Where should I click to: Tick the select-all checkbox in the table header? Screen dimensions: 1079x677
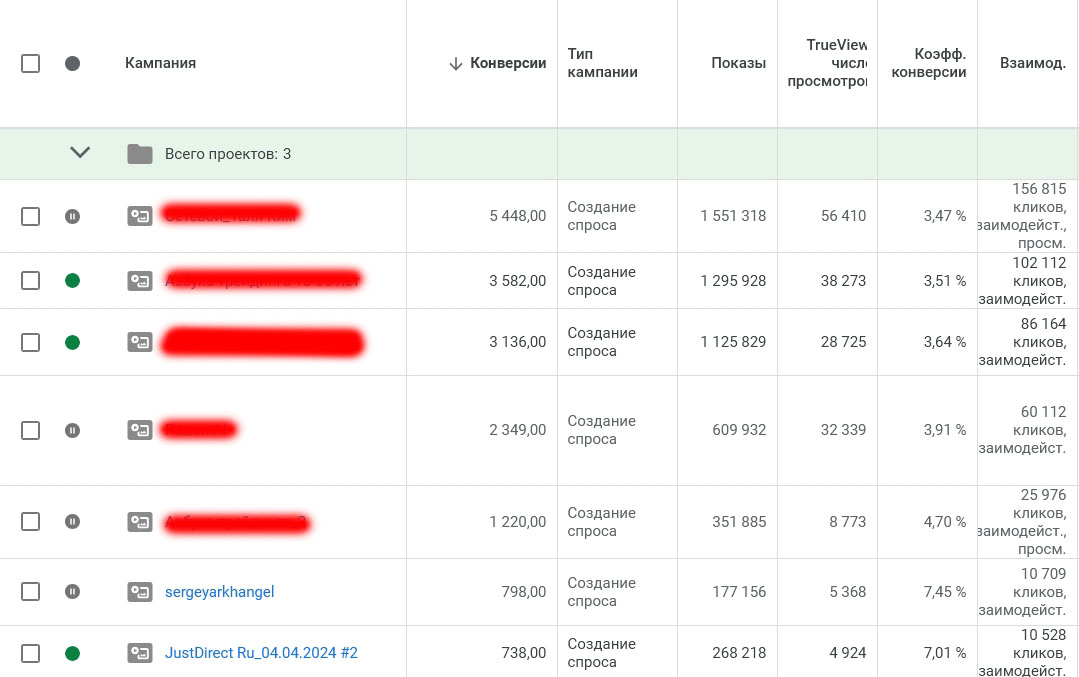(30, 63)
